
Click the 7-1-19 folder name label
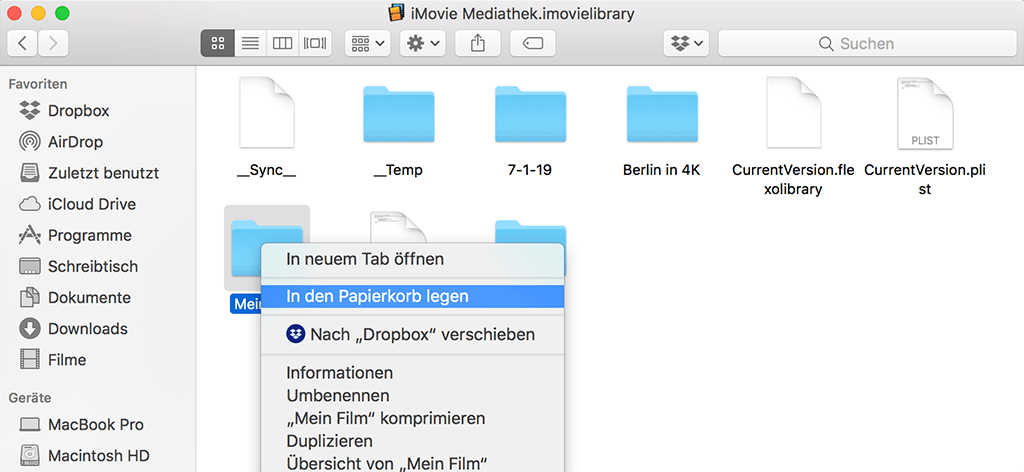530,171
